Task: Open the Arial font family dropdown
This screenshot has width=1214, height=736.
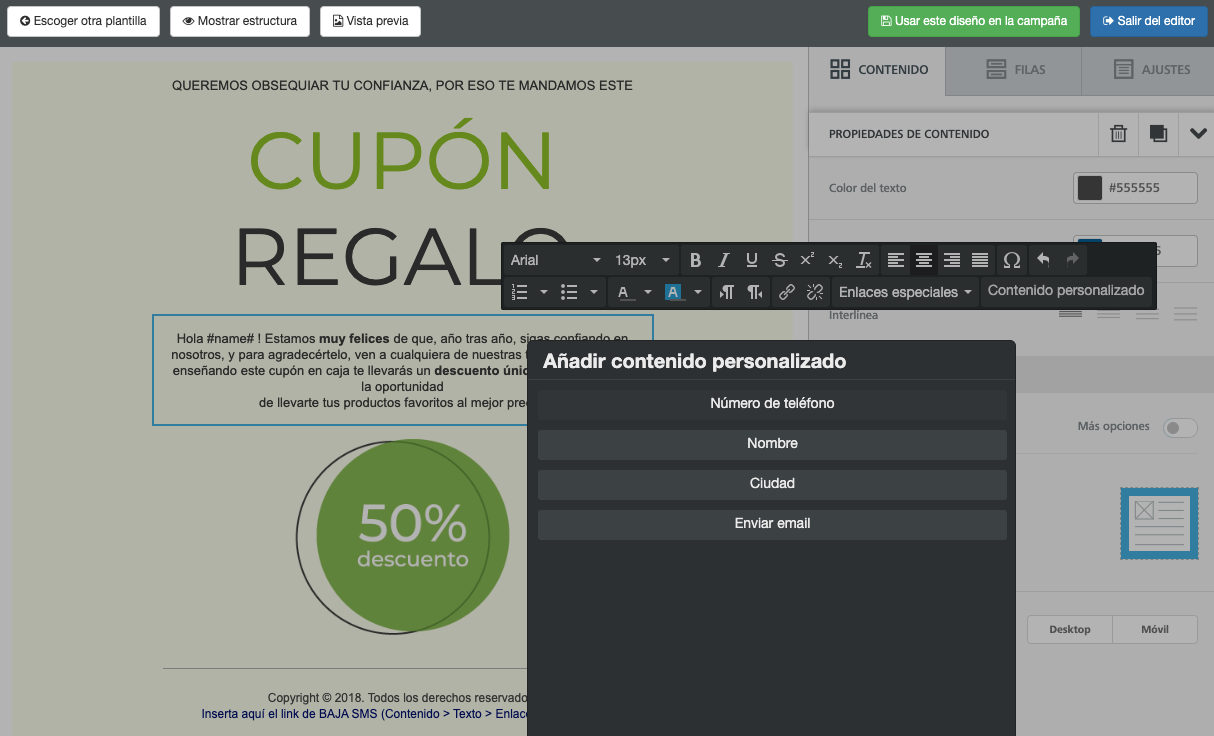Action: coord(555,260)
